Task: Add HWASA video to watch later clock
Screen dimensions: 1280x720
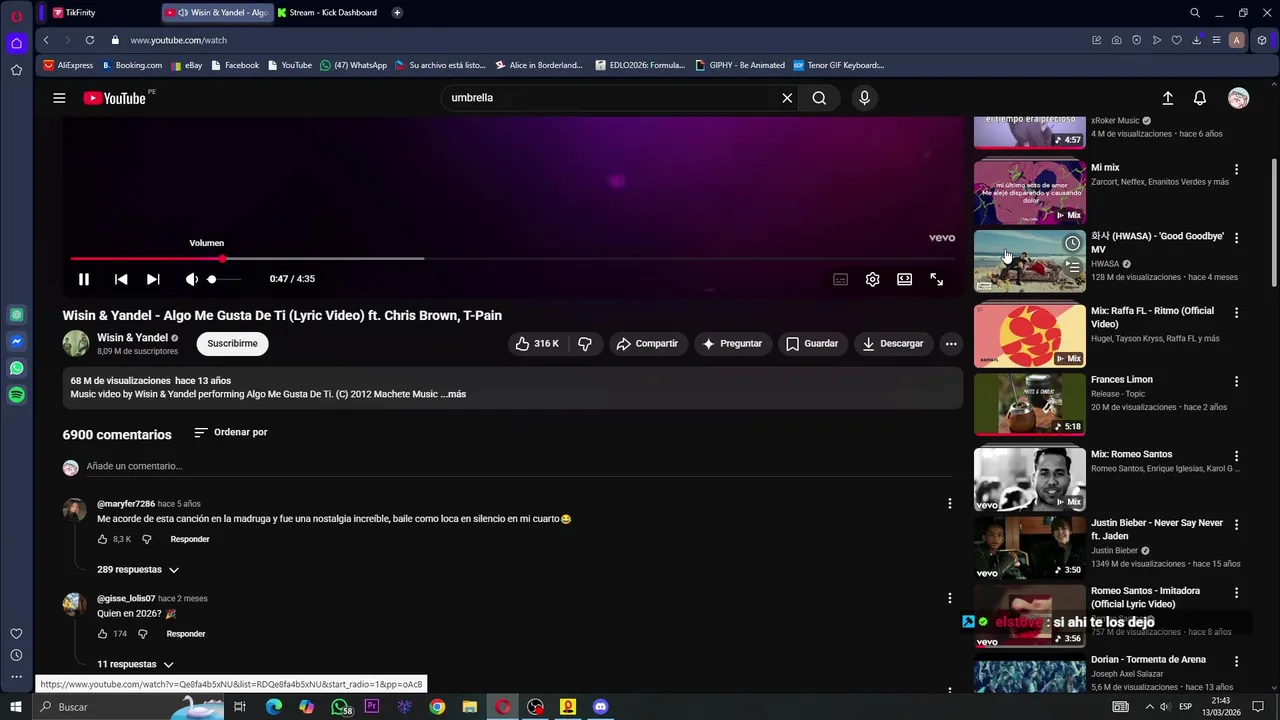Action: pyautogui.click(x=1072, y=243)
